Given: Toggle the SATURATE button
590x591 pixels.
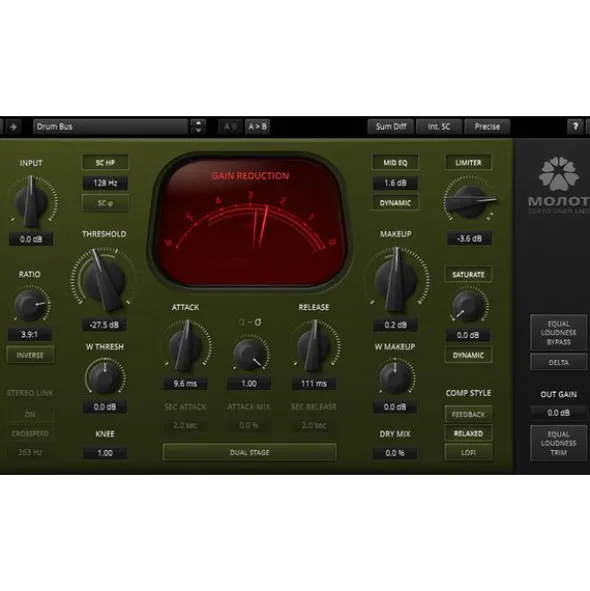Looking at the screenshot, I should 468,274.
